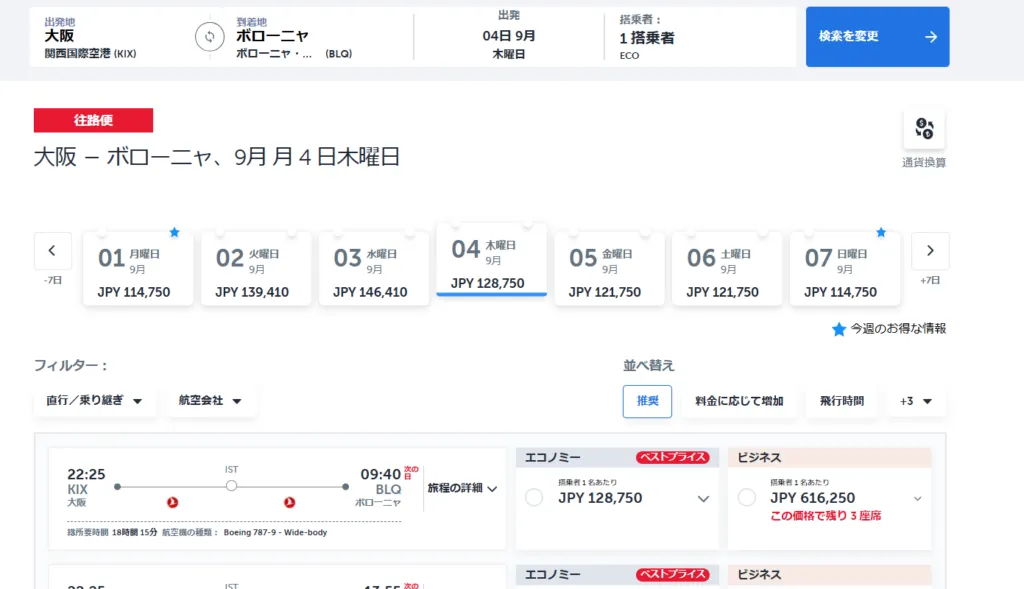Screen dimensions: 1024x589
Task: Select Business fare JPY 616,250 radio button
Action: [746, 498]
